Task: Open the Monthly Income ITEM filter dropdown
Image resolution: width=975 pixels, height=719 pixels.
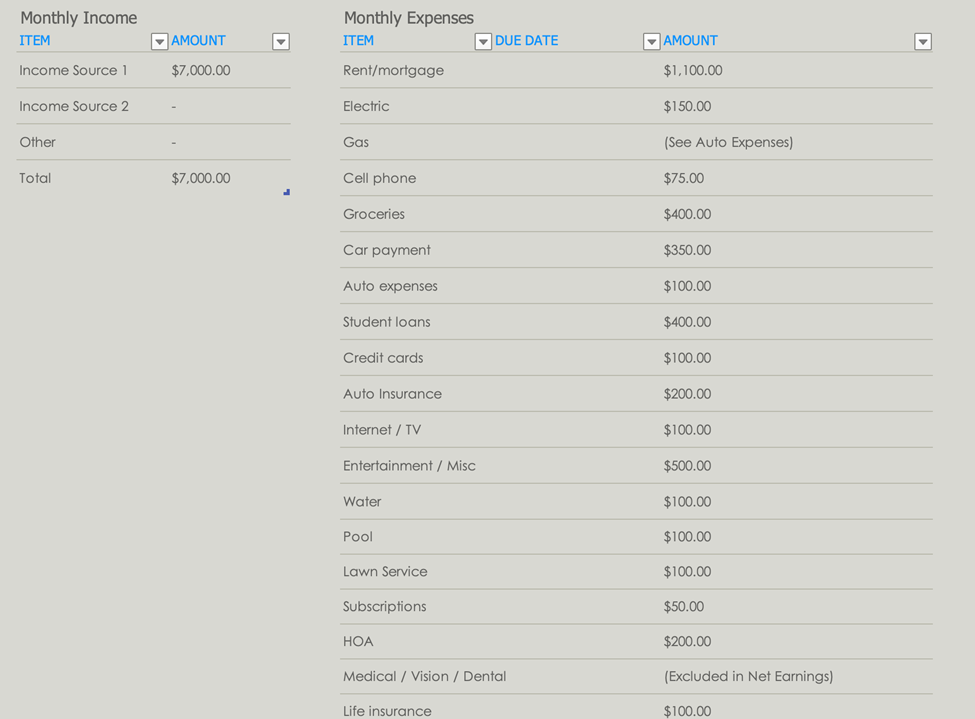Action: (159, 42)
